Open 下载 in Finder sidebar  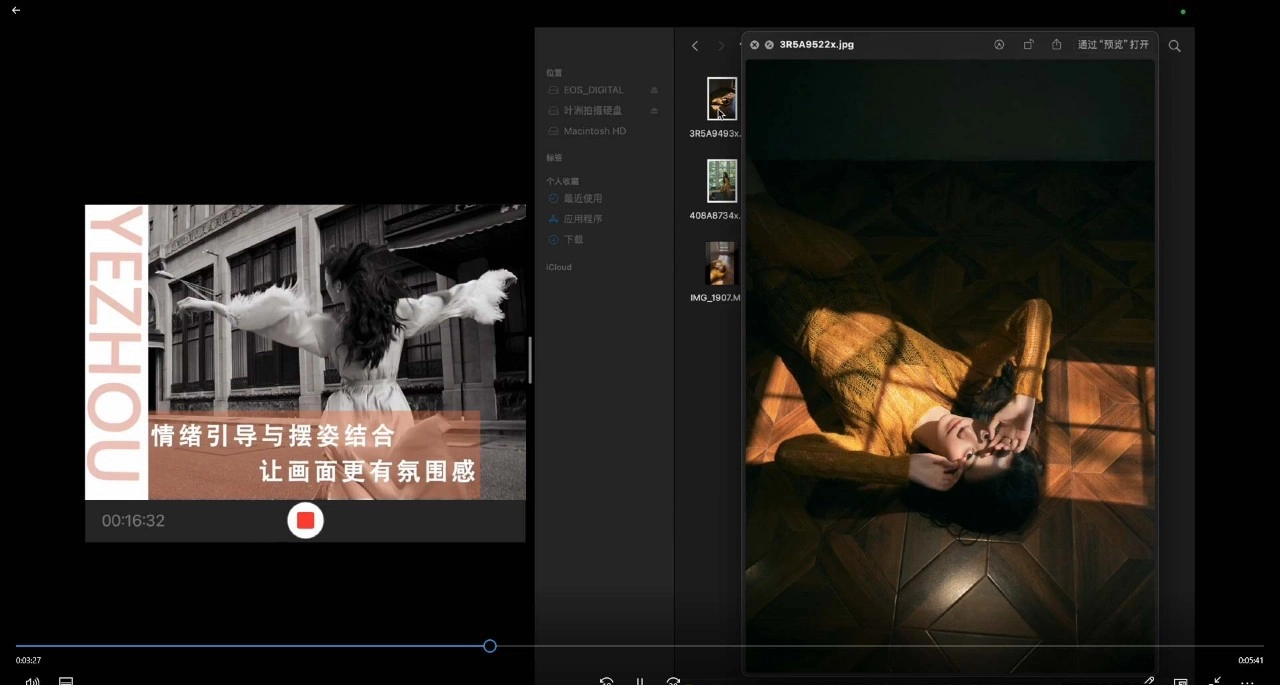[573, 240]
